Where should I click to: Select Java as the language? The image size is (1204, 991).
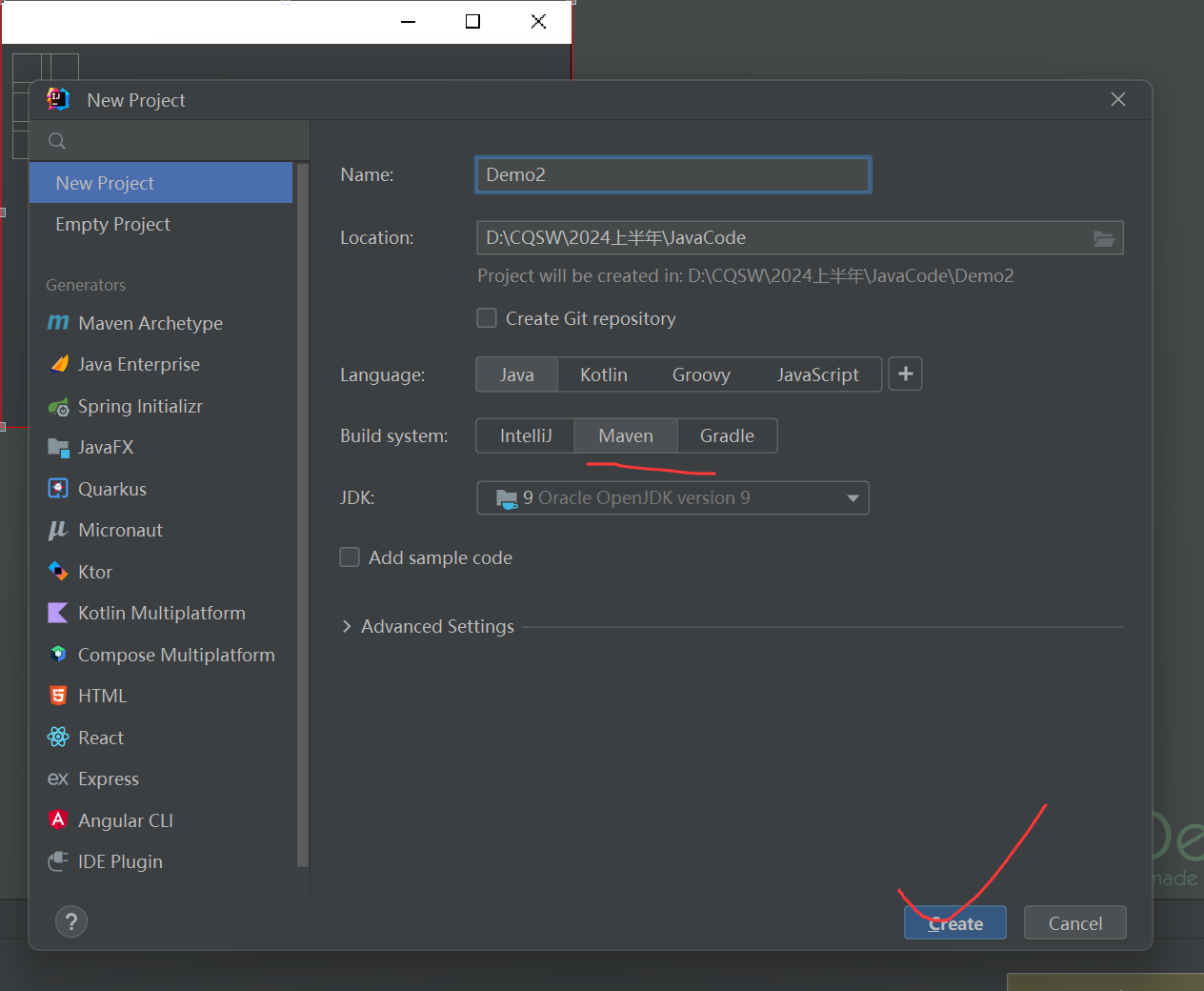tap(517, 374)
